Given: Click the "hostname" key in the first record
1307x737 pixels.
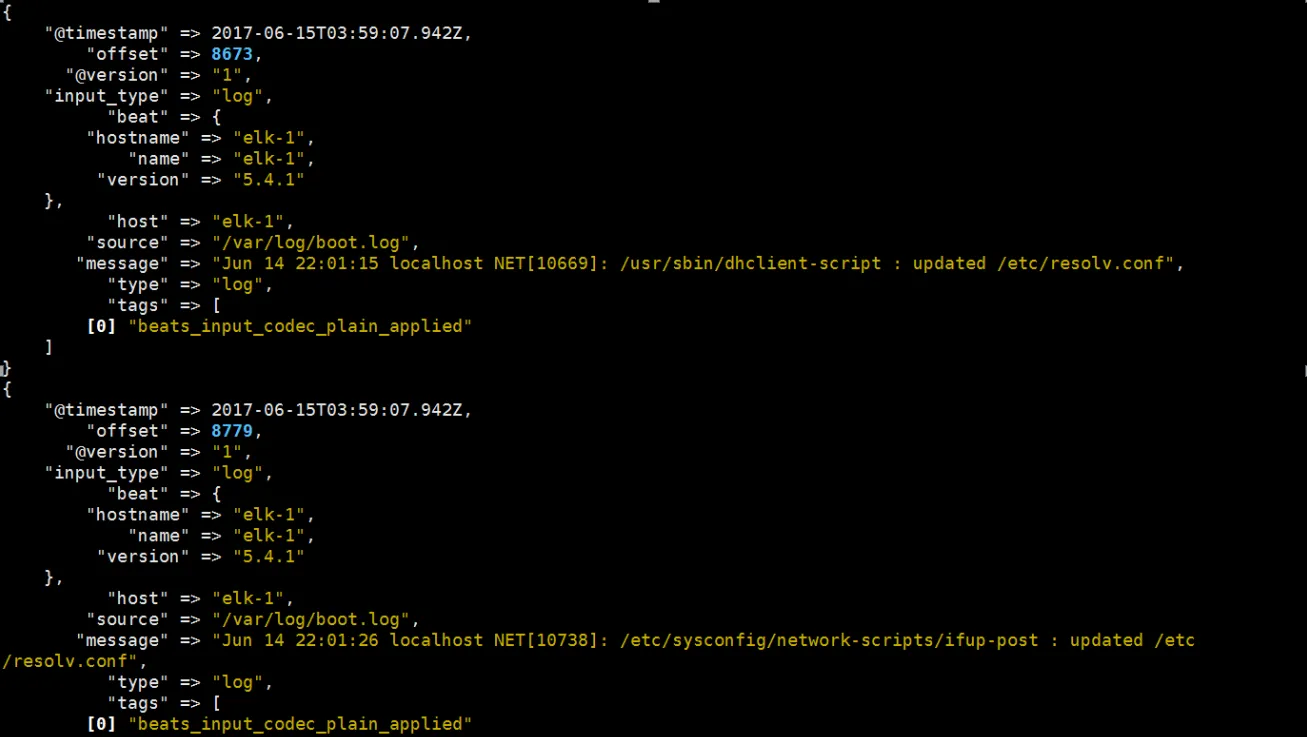Looking at the screenshot, I should tap(138, 138).
